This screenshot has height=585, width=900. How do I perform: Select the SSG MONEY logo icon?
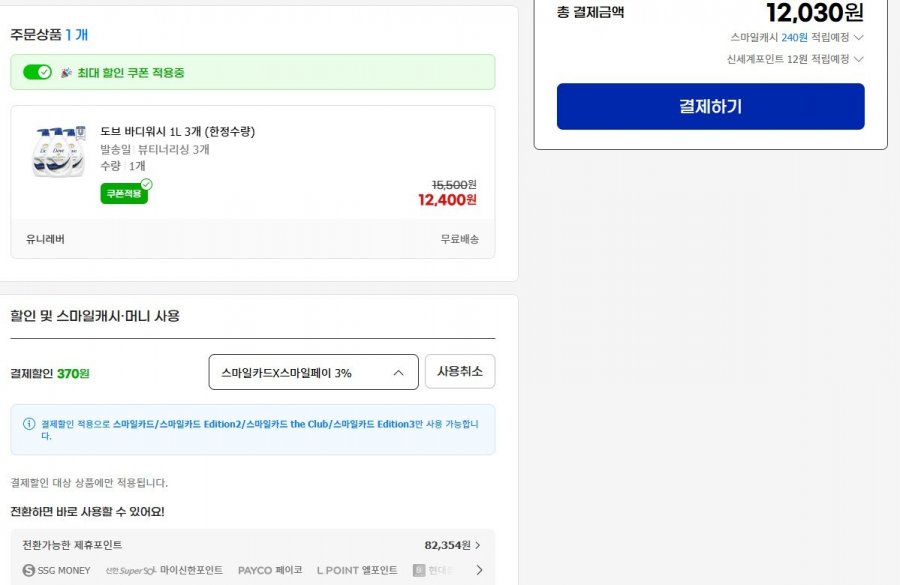(x=29, y=570)
